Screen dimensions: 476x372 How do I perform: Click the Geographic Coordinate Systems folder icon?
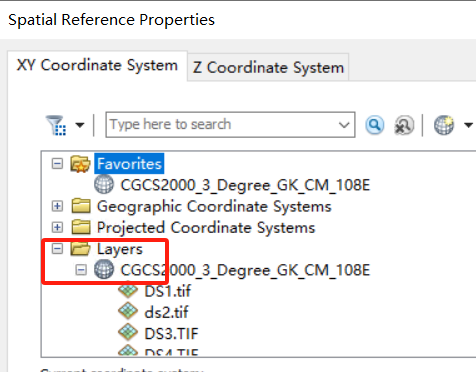pos(81,206)
